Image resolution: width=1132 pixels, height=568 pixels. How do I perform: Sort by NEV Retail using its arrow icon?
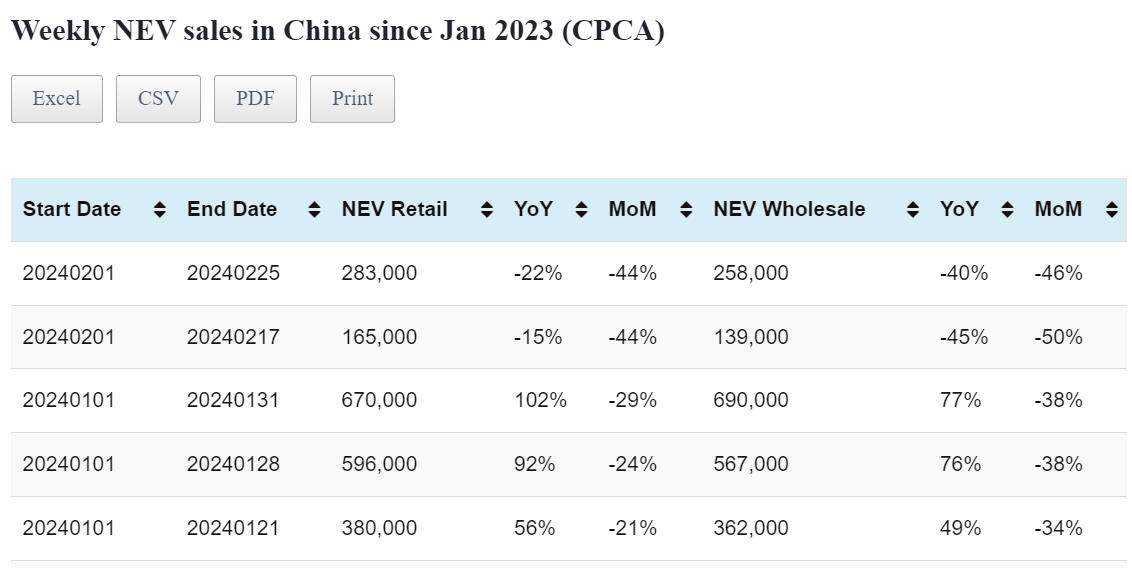point(486,210)
